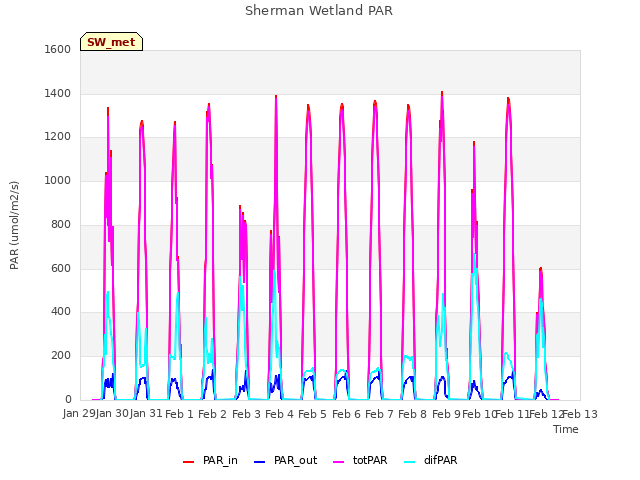Click the 600 y-axis tick label
Image resolution: width=640 pixels, height=480 pixels.
click(61, 269)
